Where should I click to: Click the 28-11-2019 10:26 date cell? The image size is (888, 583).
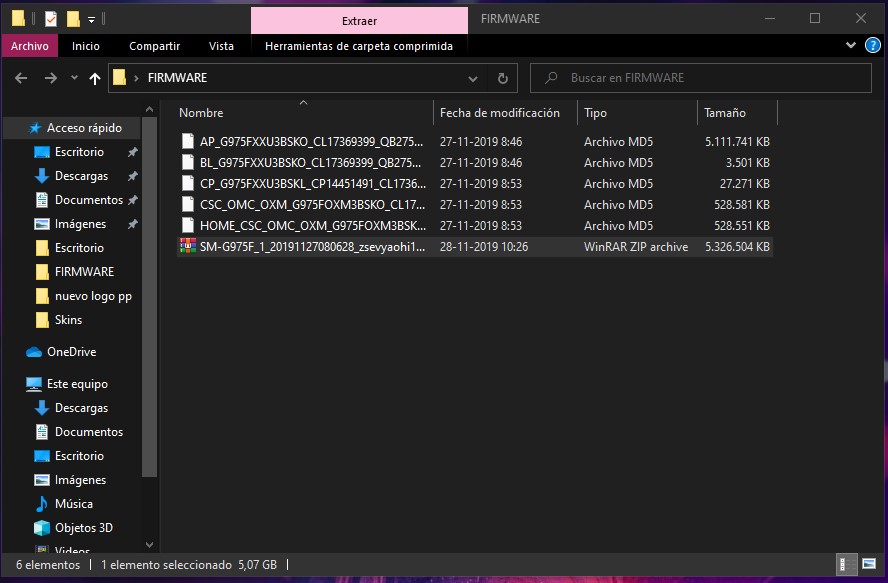pos(484,246)
